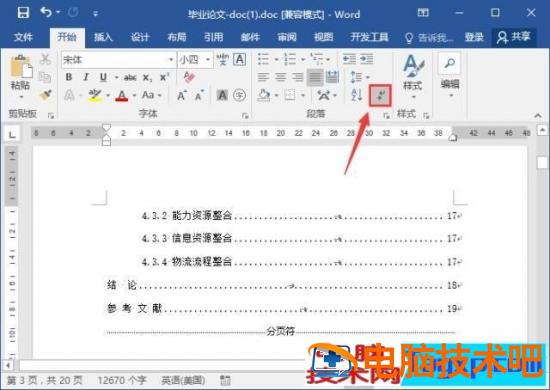The image size is (550, 390).
Task: Open the 宋体 font name dropdown
Action: point(170,60)
